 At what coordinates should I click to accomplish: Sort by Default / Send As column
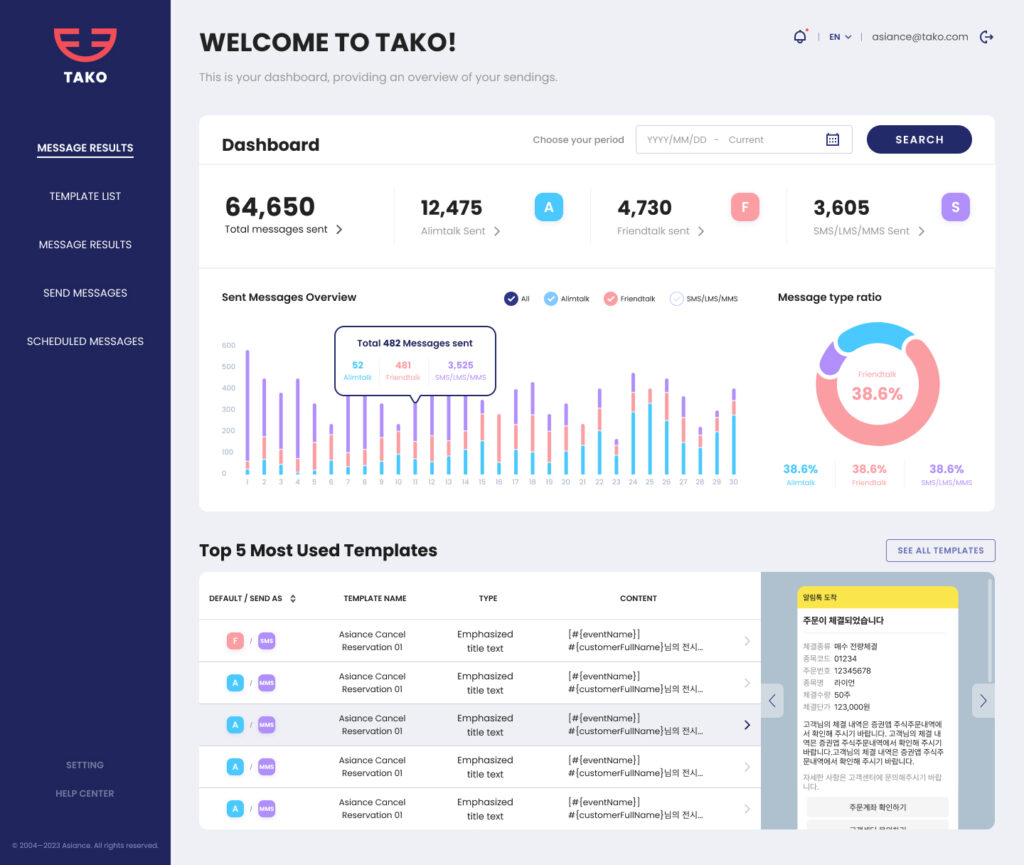click(293, 599)
